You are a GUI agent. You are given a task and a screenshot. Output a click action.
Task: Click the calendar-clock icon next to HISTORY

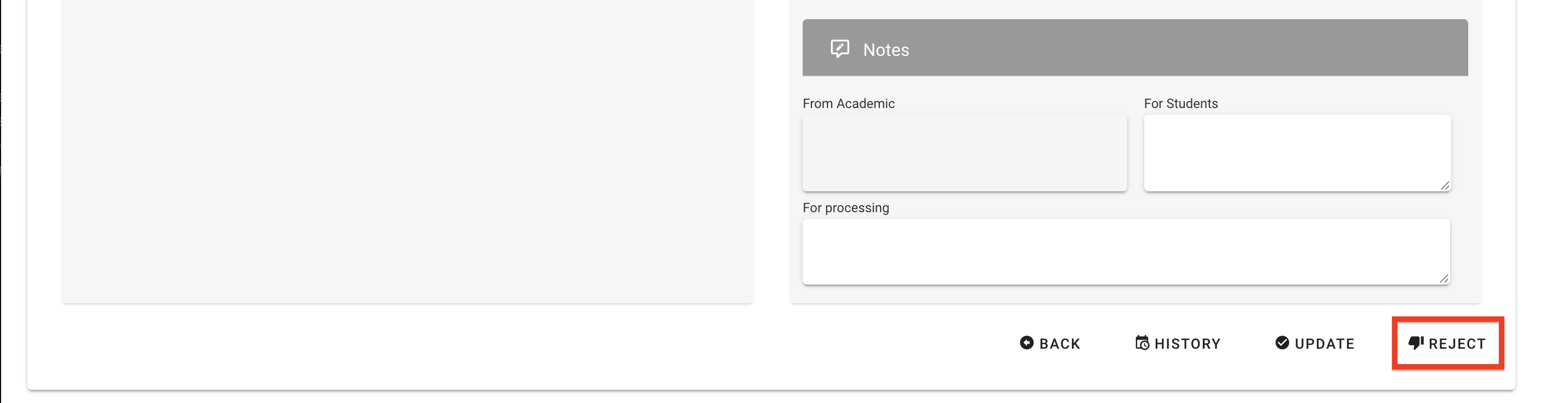[x=1142, y=343]
